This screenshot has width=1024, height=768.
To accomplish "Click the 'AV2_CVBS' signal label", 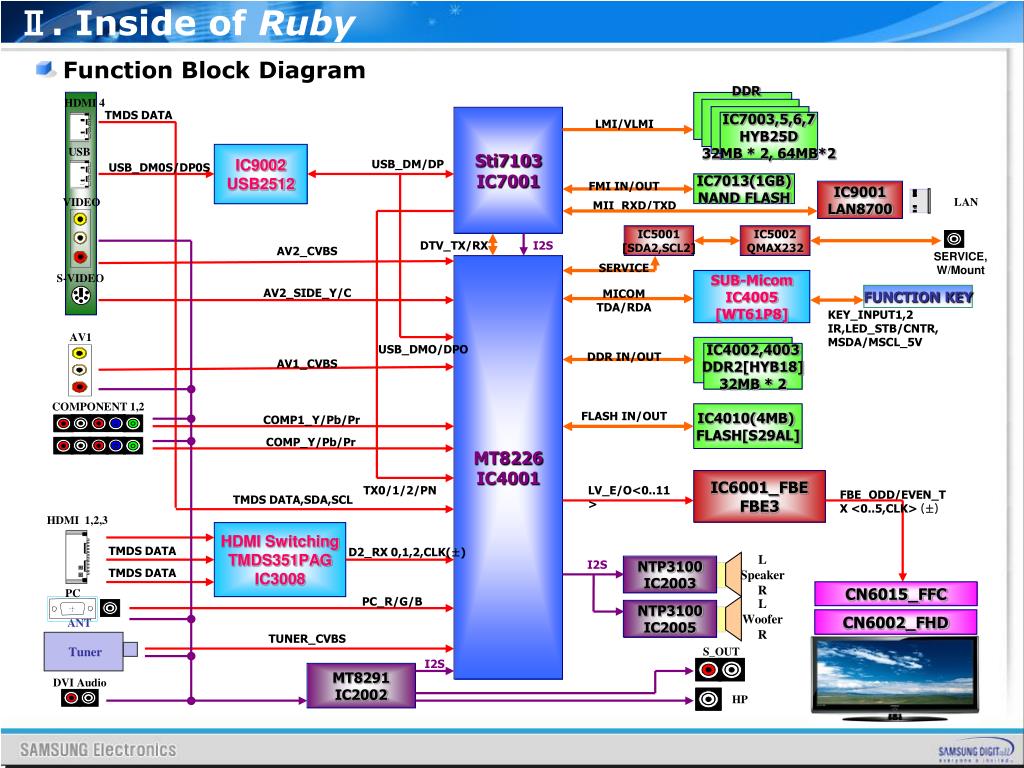I will click(307, 251).
